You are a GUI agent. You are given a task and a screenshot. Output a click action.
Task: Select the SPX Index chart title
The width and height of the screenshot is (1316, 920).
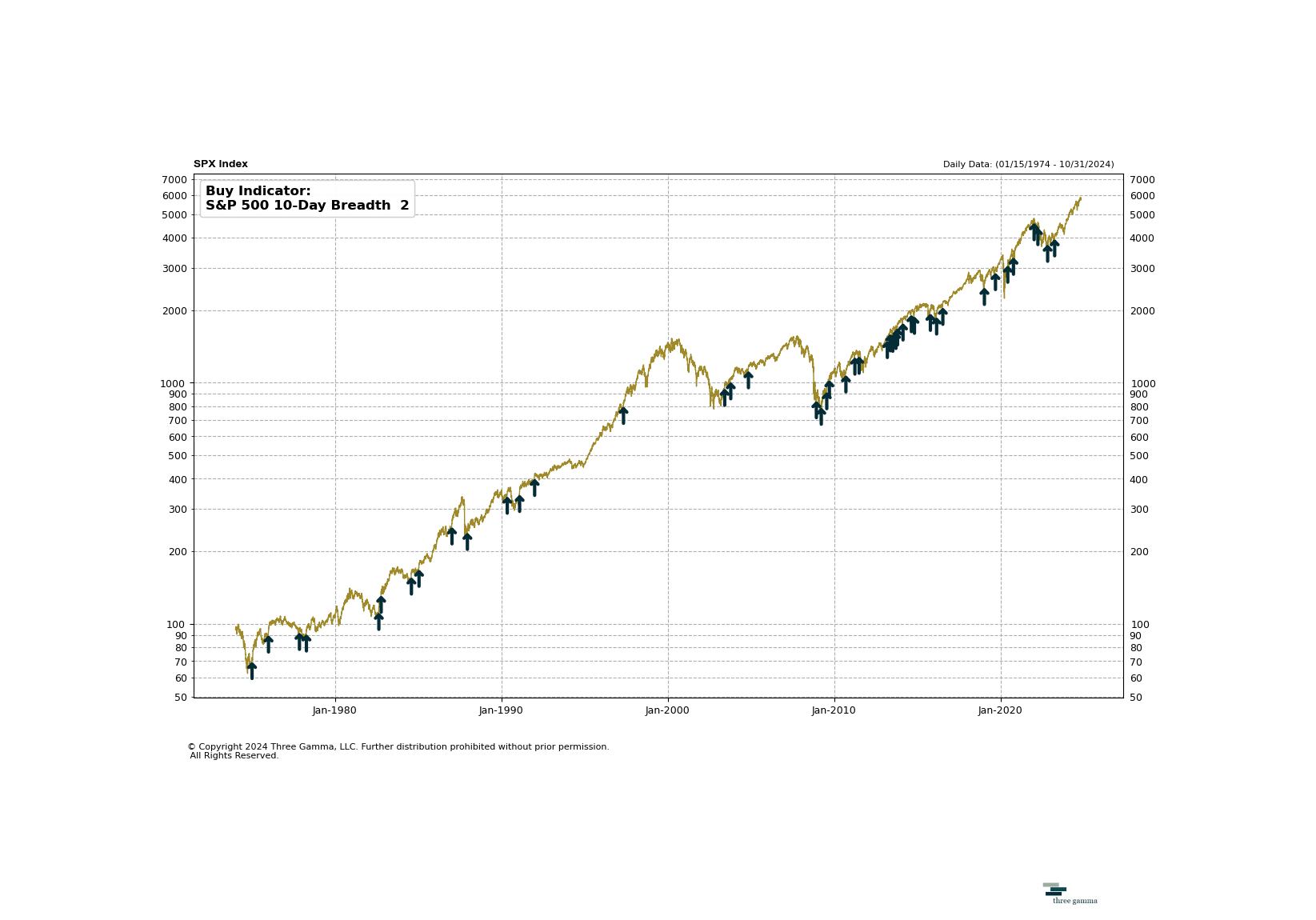point(221,164)
